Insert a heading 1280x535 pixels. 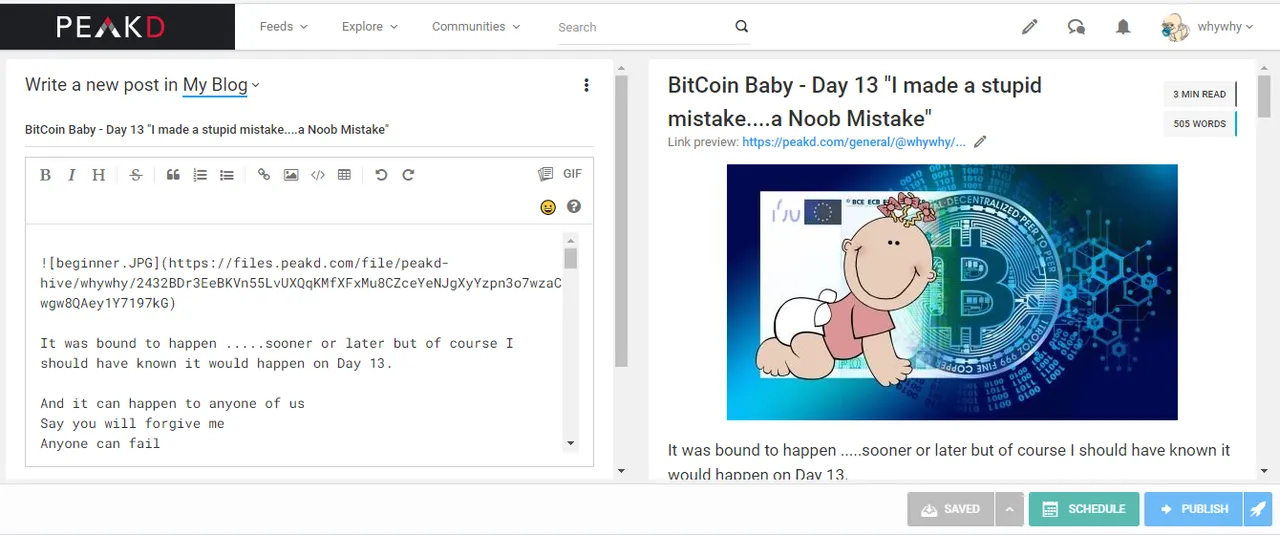pyautogui.click(x=98, y=175)
